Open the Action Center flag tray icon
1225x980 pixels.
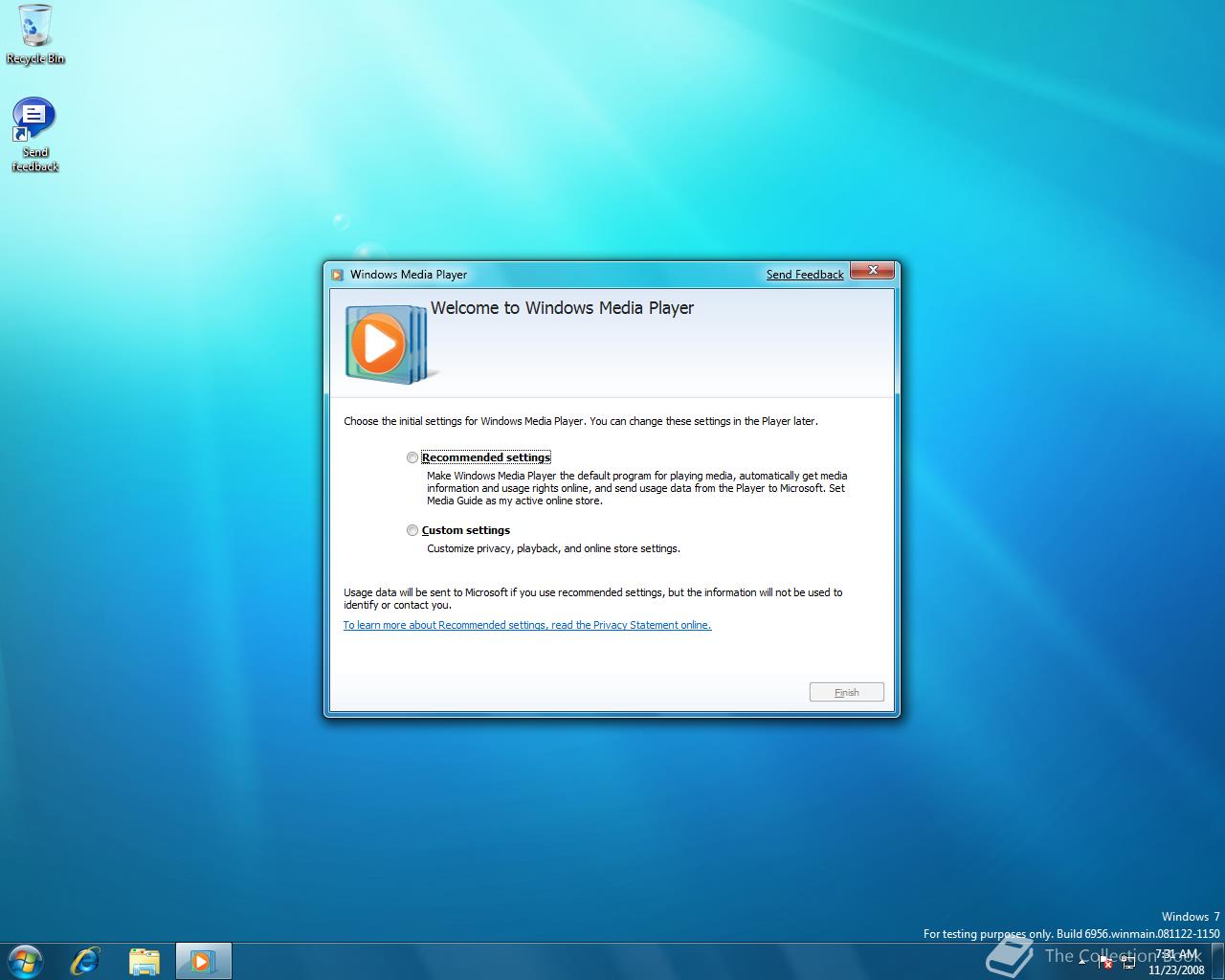coord(1104,963)
